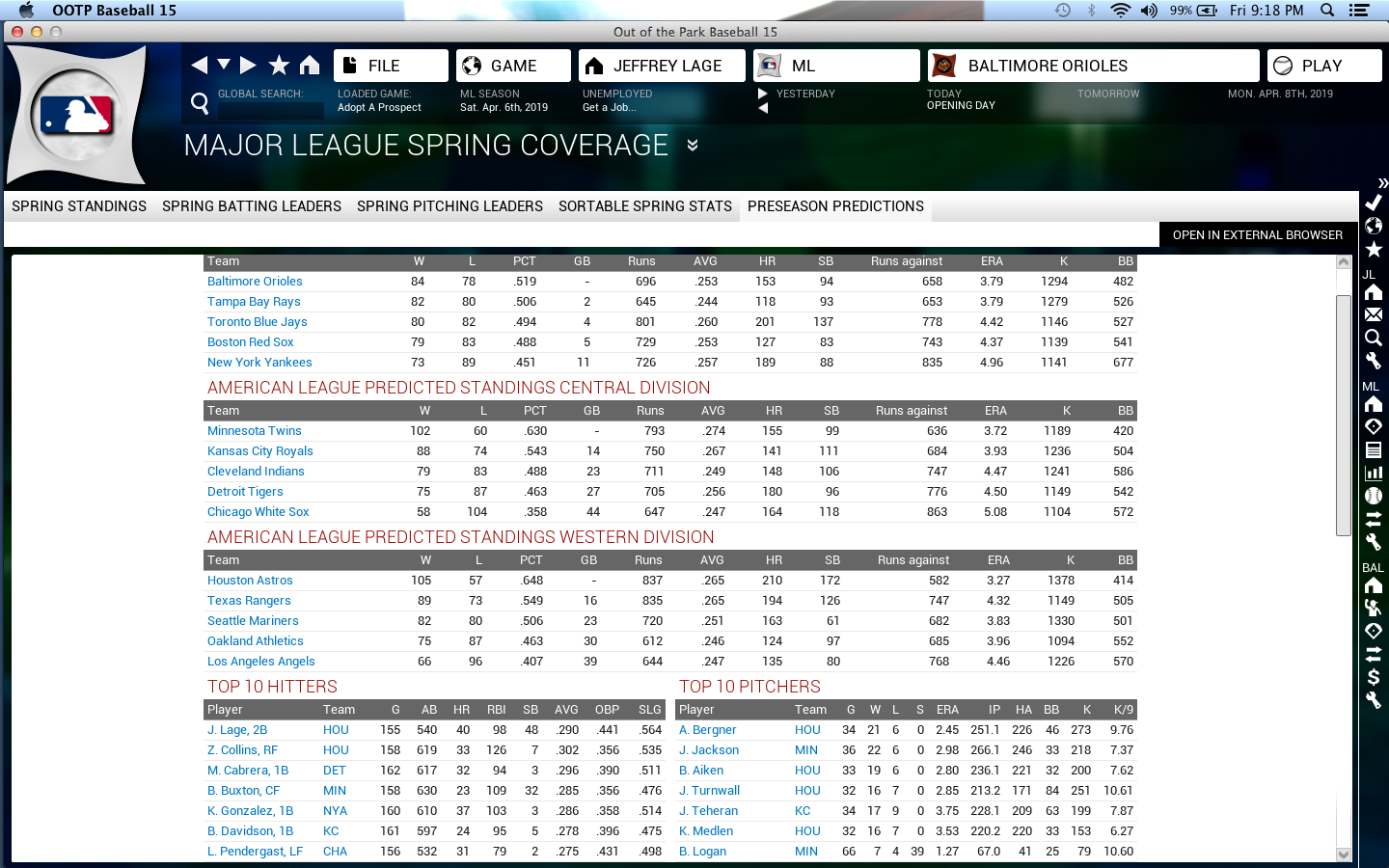The width and height of the screenshot is (1389, 868).
Task: Click the globe icon in right sidebar
Action: click(x=1374, y=226)
